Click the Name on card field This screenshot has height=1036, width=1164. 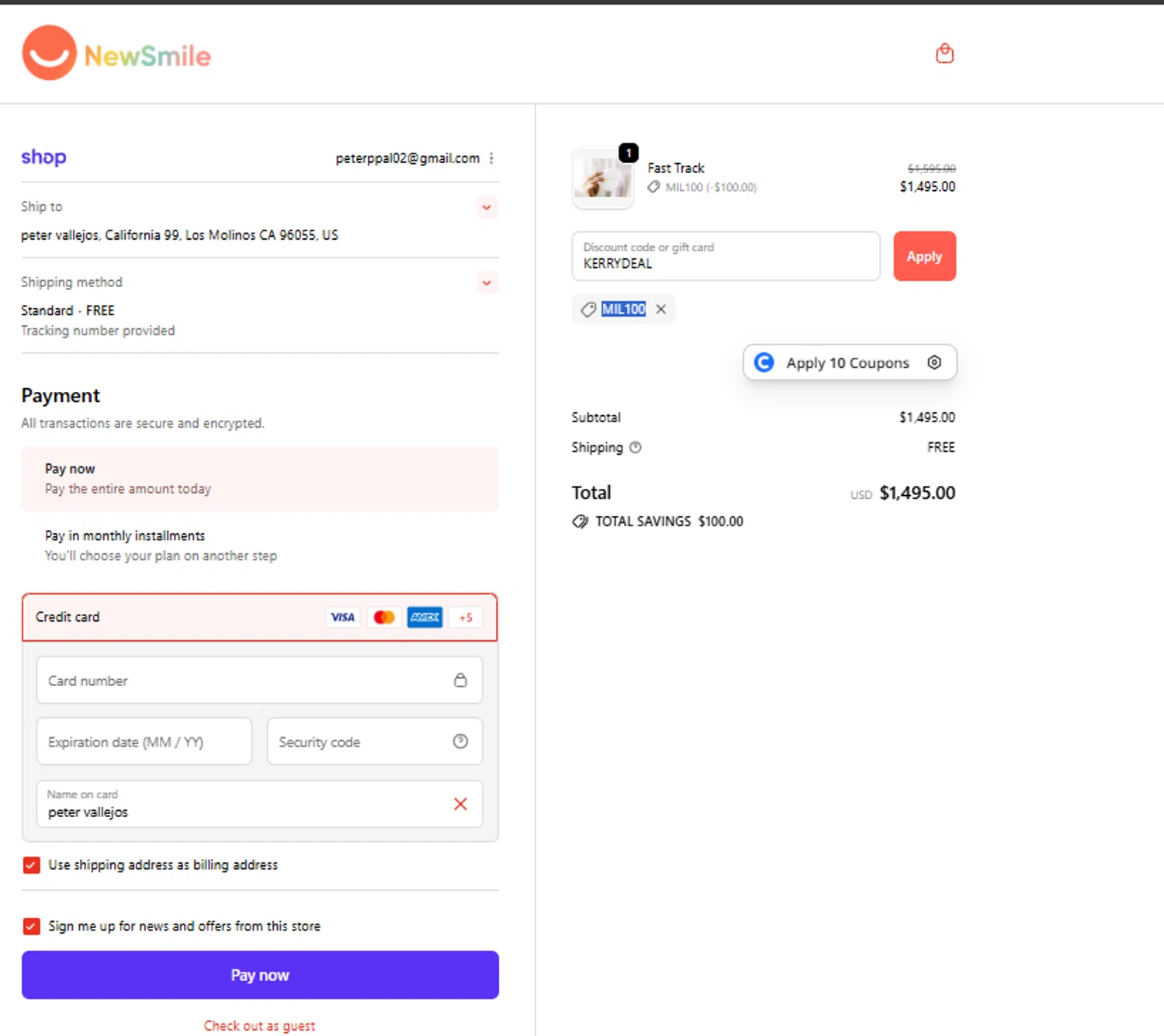coord(259,804)
